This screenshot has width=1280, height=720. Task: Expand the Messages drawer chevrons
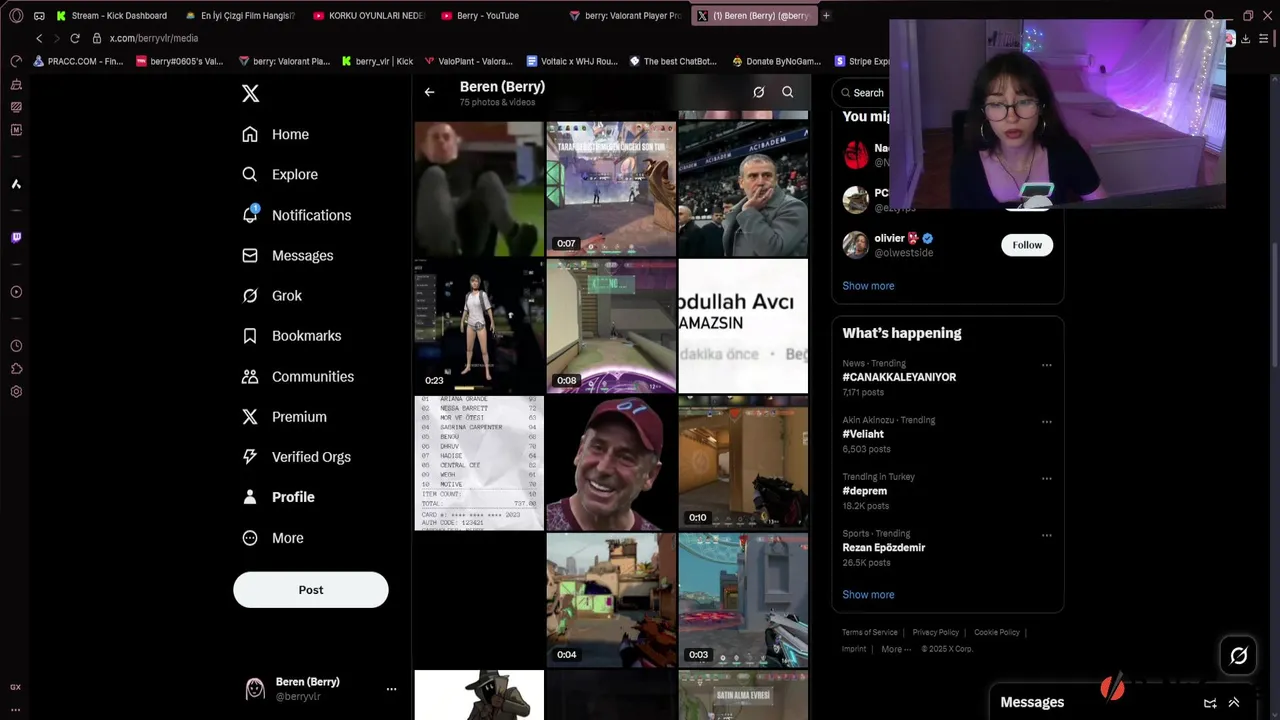pos(1234,703)
